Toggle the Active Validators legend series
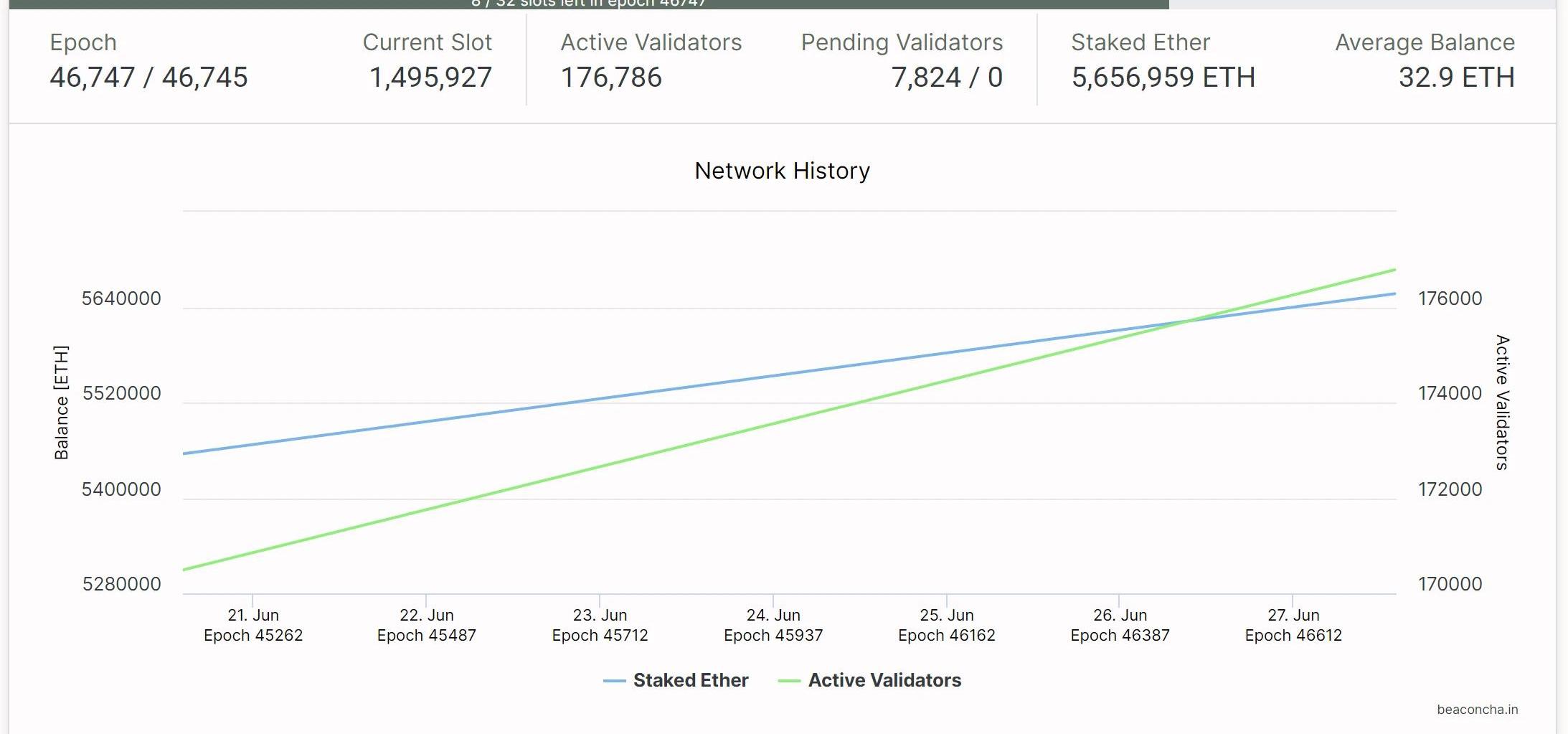Viewport: 1568px width, 734px height. click(x=884, y=680)
